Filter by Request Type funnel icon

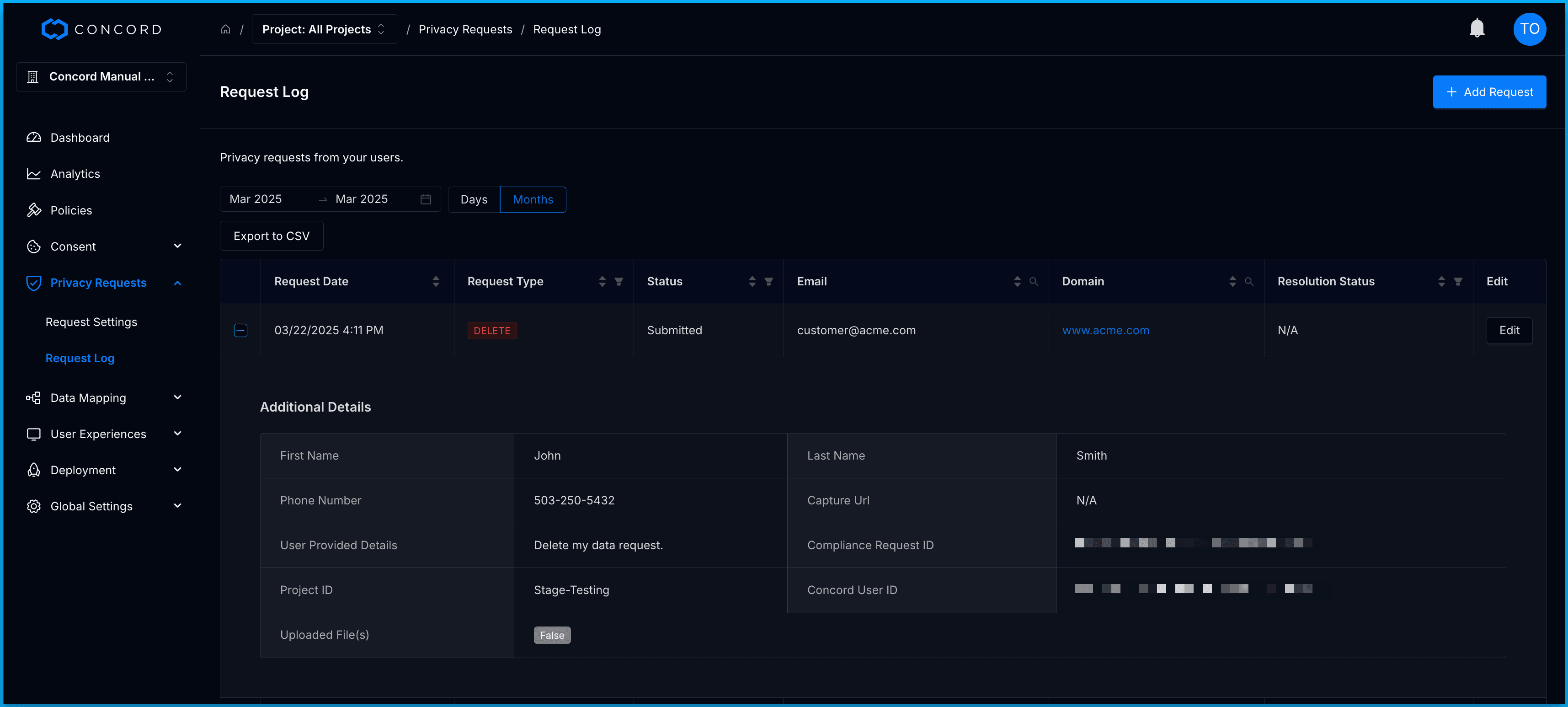pyautogui.click(x=619, y=281)
